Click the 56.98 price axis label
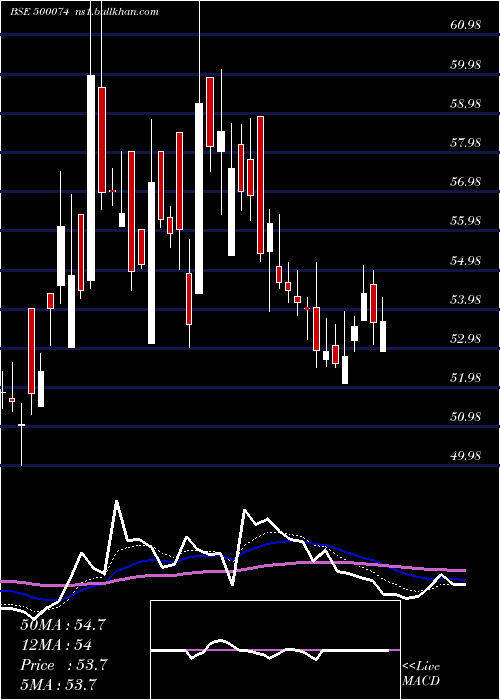500x700 pixels. point(466,182)
